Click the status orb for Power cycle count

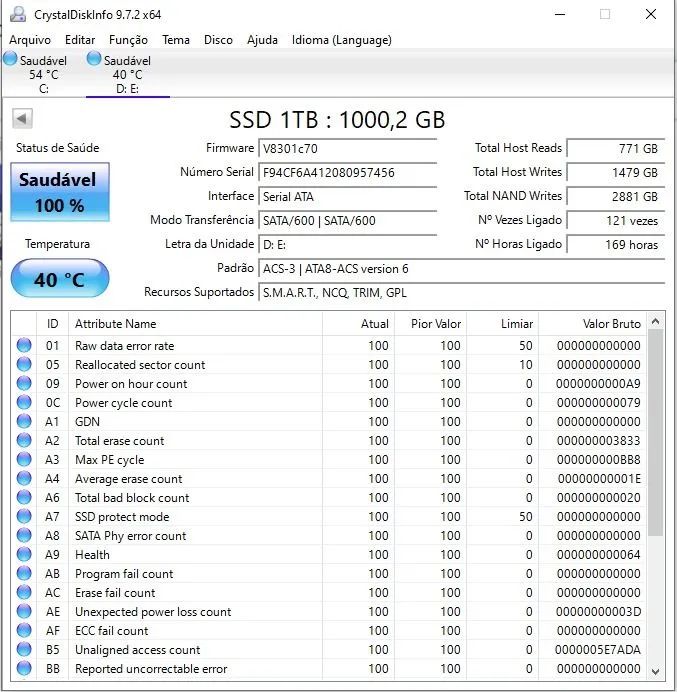24,402
